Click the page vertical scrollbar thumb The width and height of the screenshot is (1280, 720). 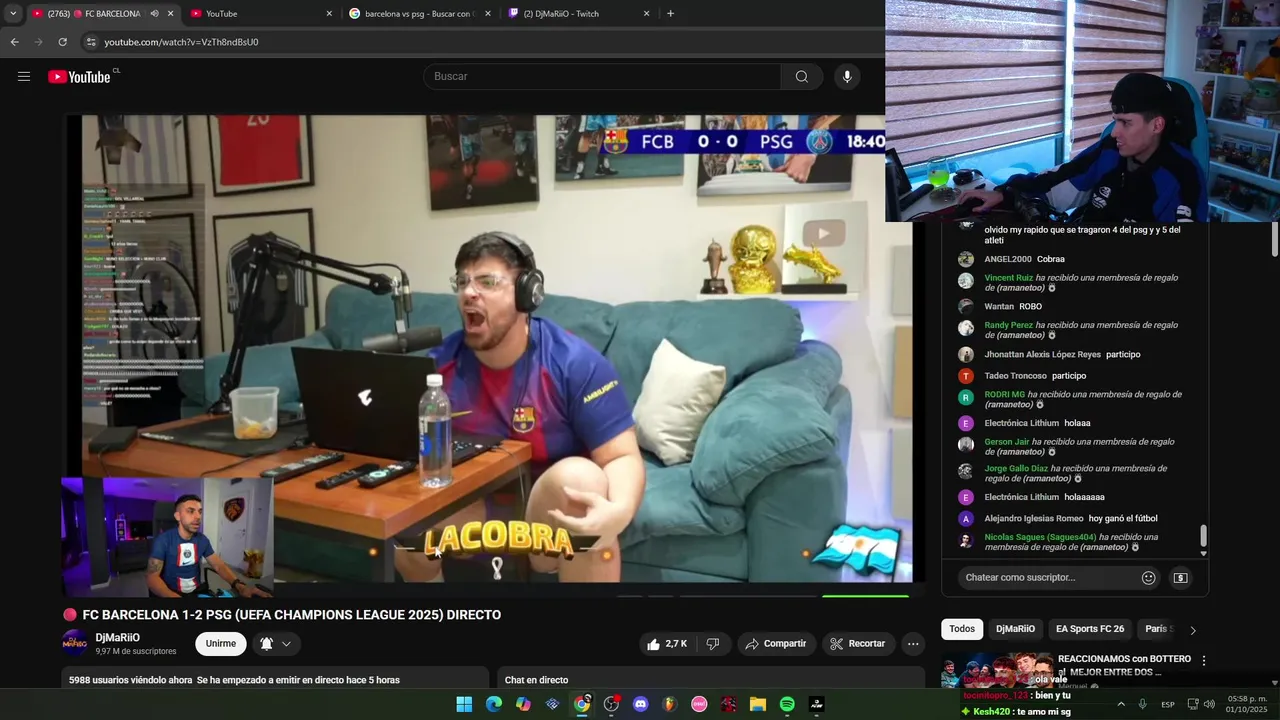tap(1274, 239)
